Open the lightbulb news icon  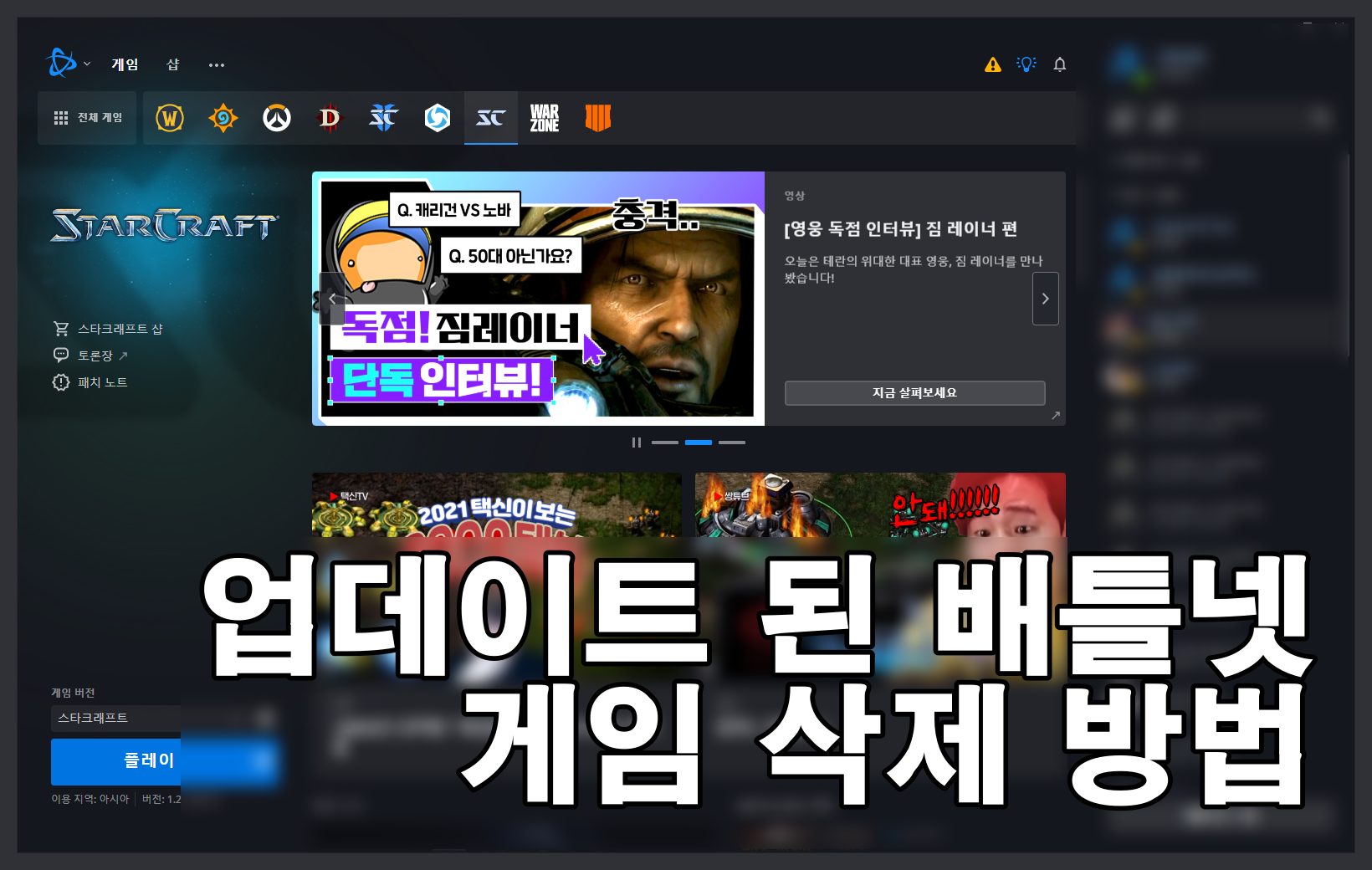[1026, 64]
